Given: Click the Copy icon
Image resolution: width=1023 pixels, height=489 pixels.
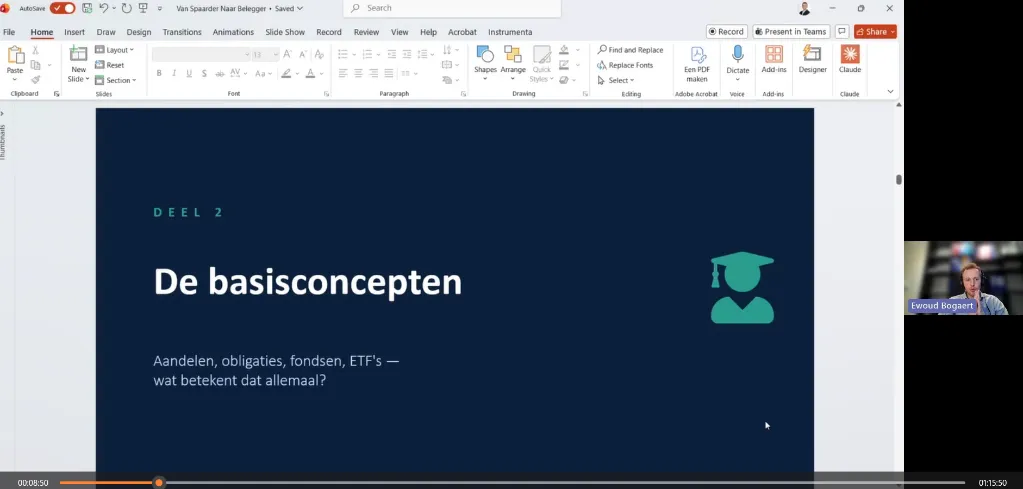Looking at the screenshot, I should [x=35, y=65].
